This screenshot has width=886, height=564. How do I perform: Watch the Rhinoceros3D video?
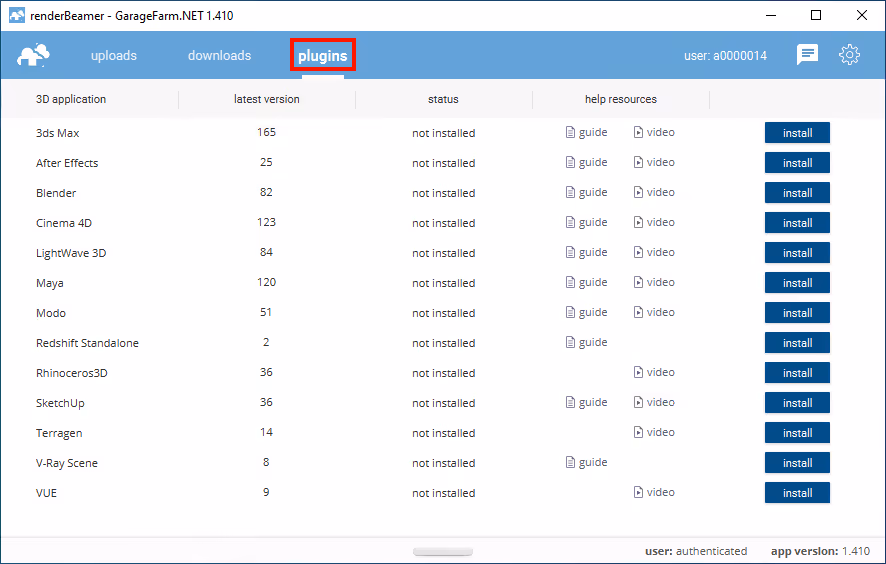(654, 372)
